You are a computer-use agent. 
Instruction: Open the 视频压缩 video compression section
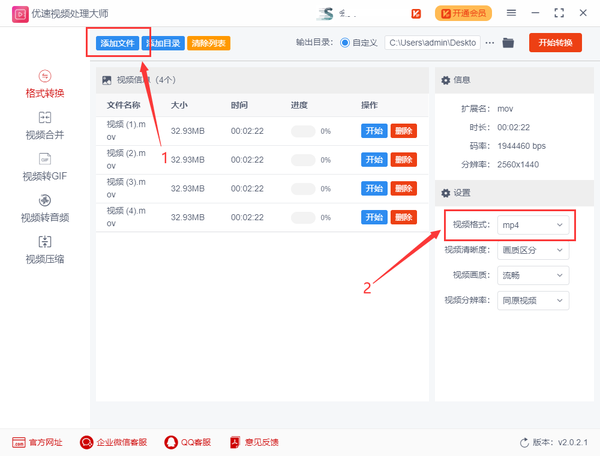click(x=45, y=250)
